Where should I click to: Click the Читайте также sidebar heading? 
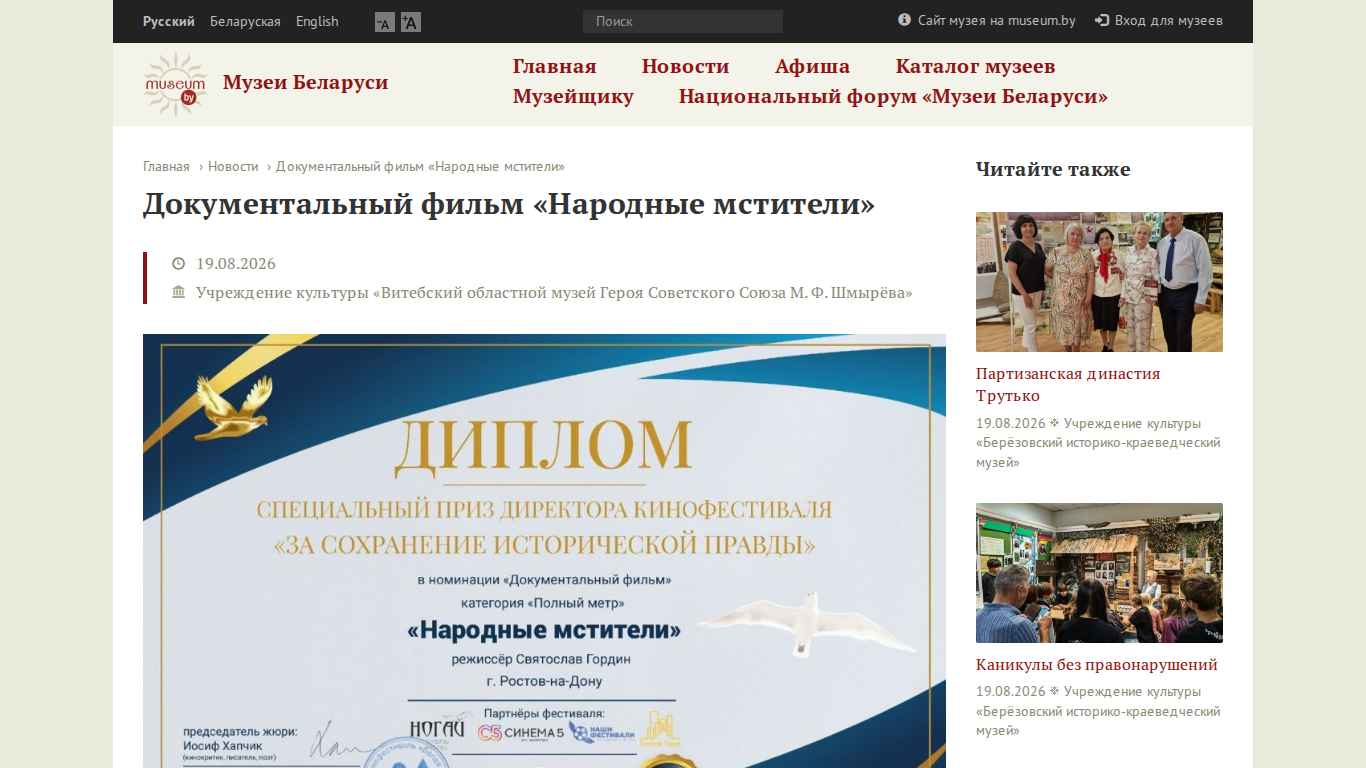[1053, 169]
